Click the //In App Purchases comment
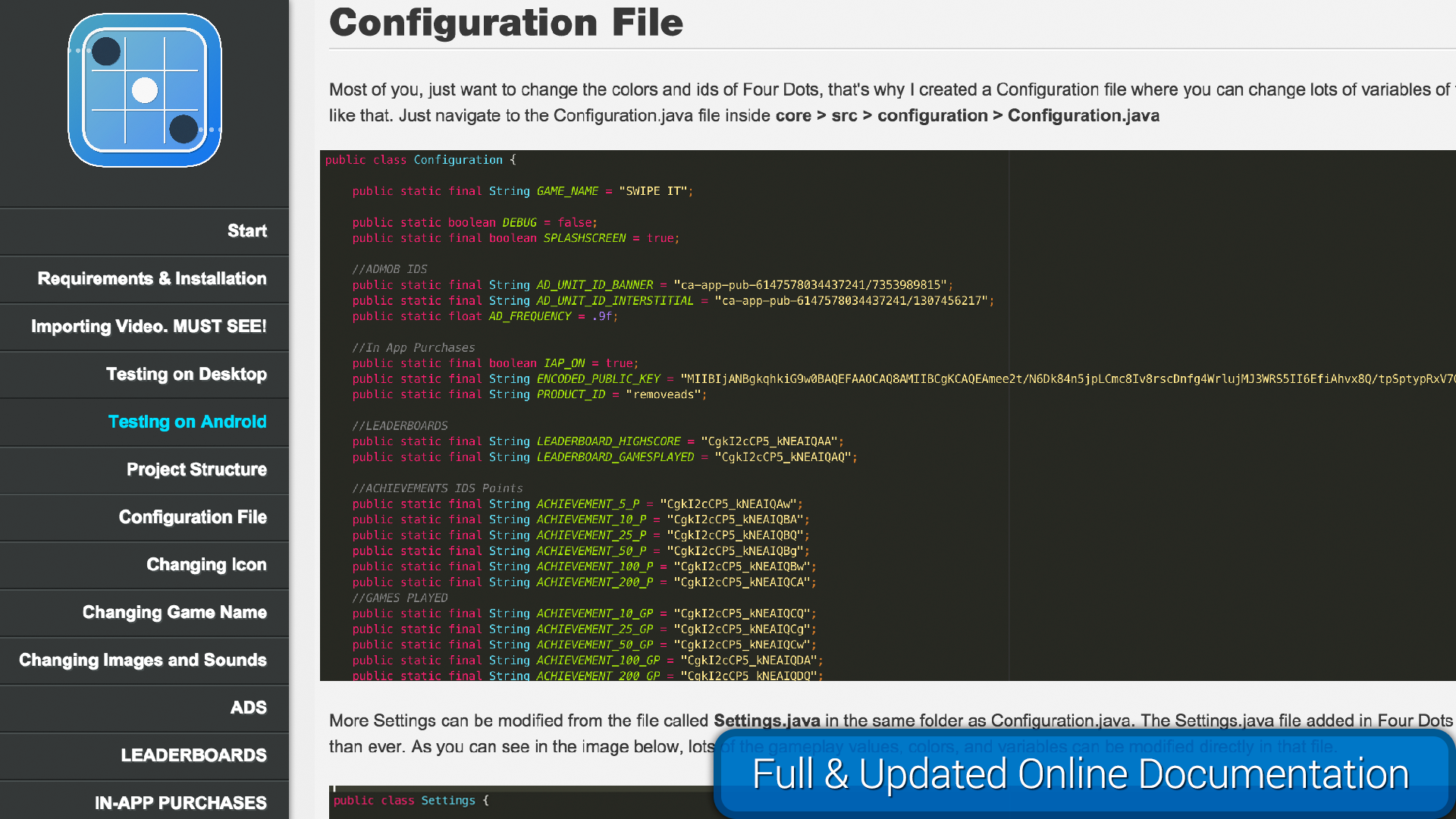This screenshot has width=1456, height=819. pyautogui.click(x=413, y=347)
